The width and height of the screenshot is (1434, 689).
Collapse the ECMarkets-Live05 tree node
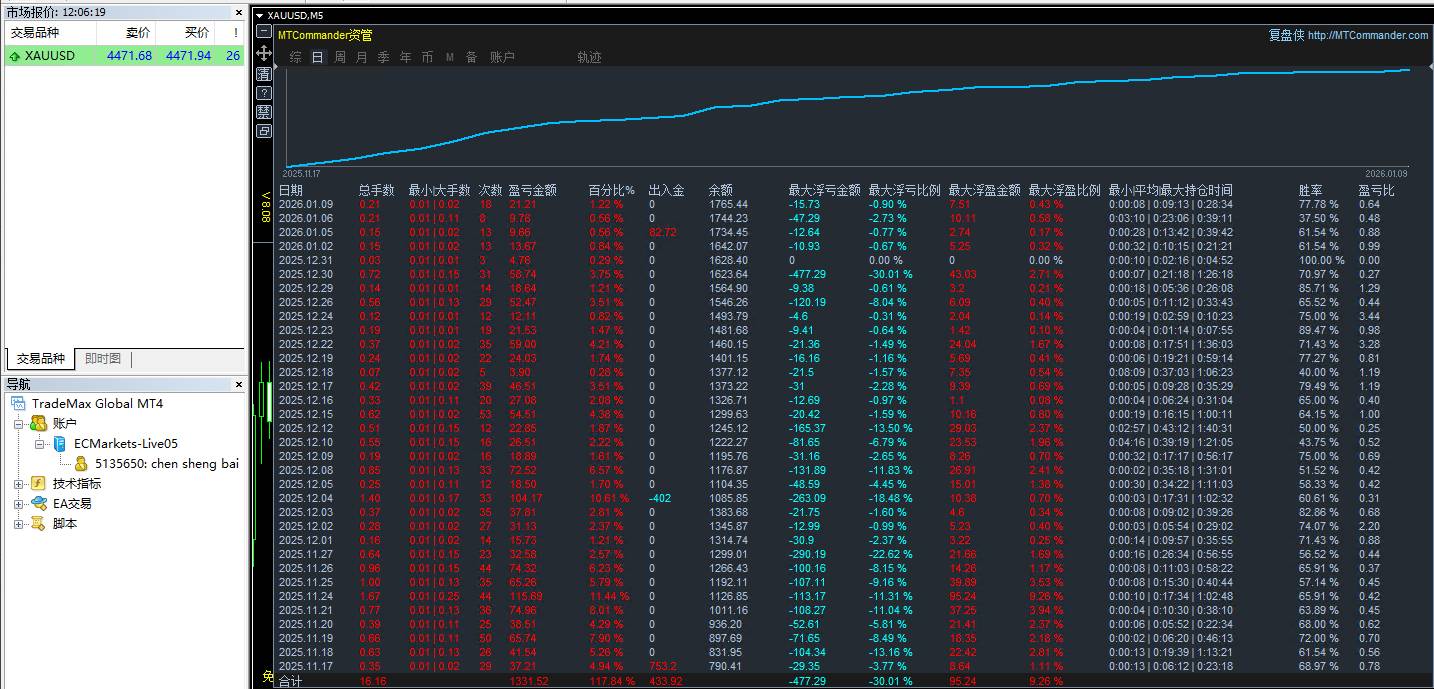point(39,444)
